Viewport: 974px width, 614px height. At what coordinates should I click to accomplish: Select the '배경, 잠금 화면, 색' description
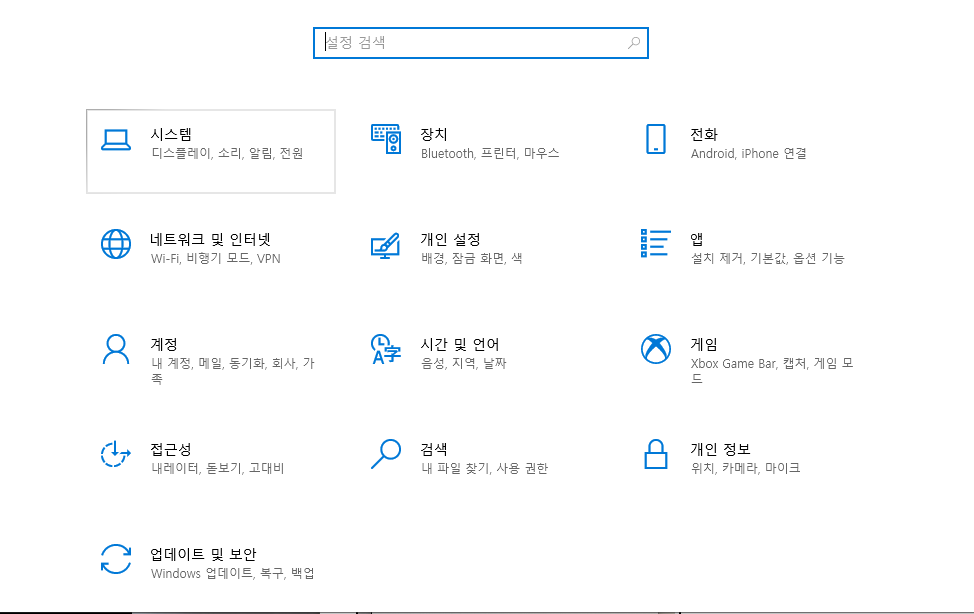(x=471, y=259)
